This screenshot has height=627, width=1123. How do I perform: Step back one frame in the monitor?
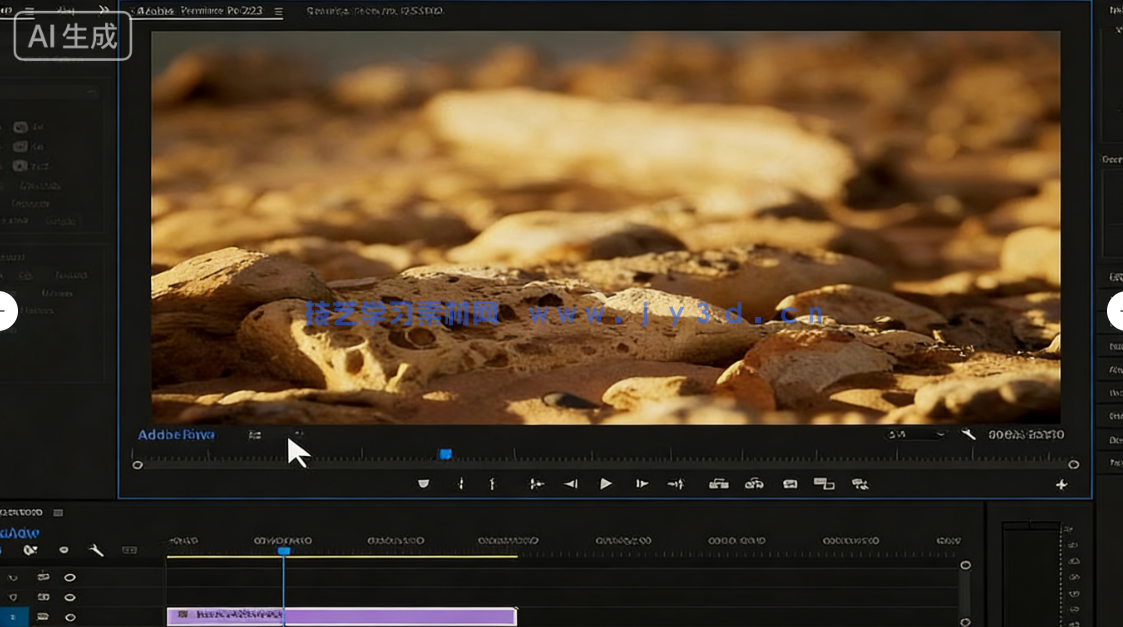click(570, 484)
